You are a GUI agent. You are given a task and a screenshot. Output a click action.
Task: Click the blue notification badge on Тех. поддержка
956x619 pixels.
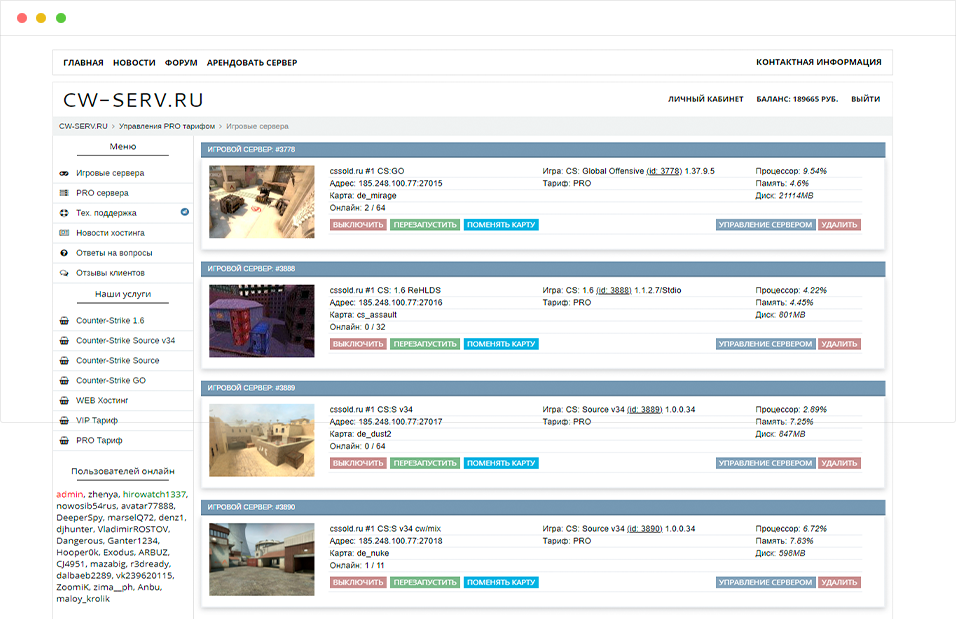[184, 213]
